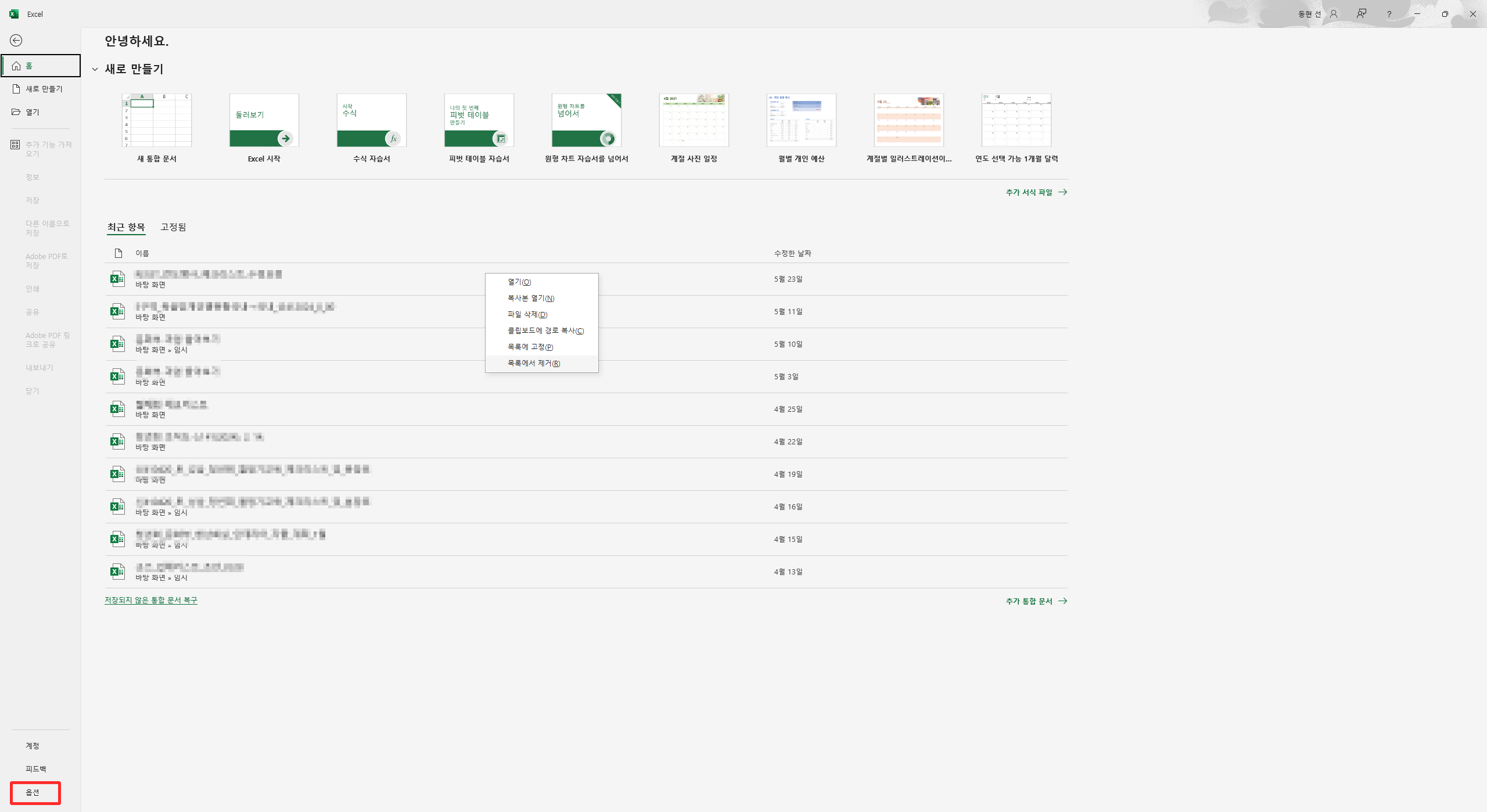Screen dimensions: 1487x812
Task: Click the back arrow icon
Action: click(16, 40)
